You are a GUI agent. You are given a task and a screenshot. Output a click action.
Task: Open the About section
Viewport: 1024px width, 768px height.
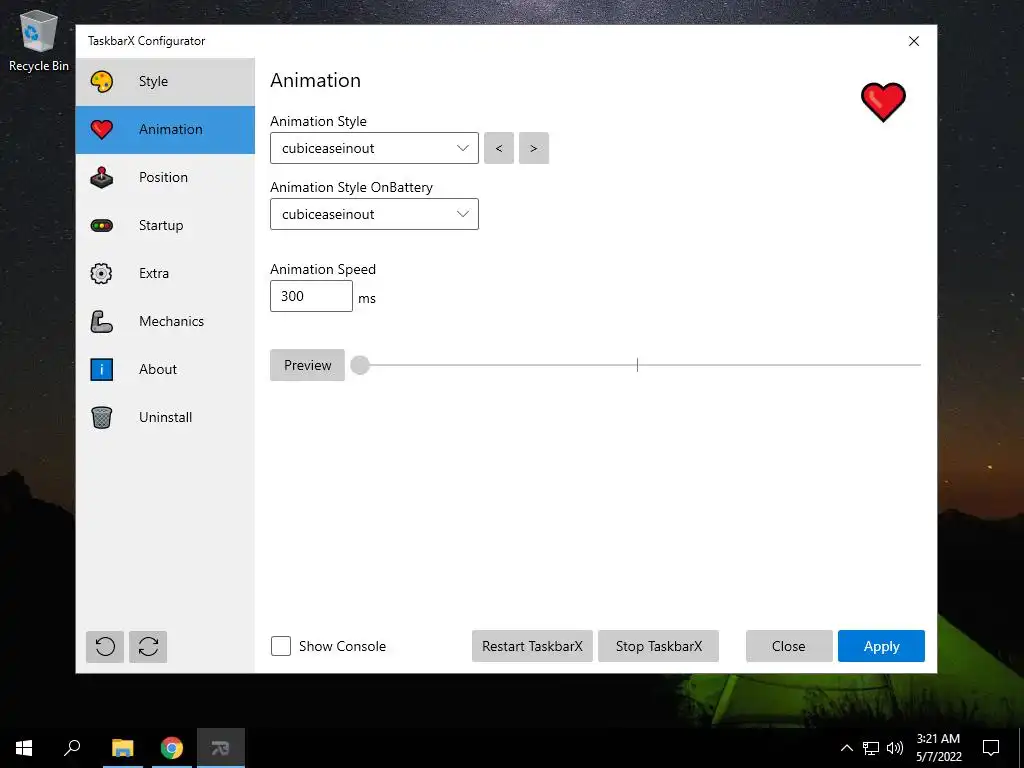[x=165, y=370]
